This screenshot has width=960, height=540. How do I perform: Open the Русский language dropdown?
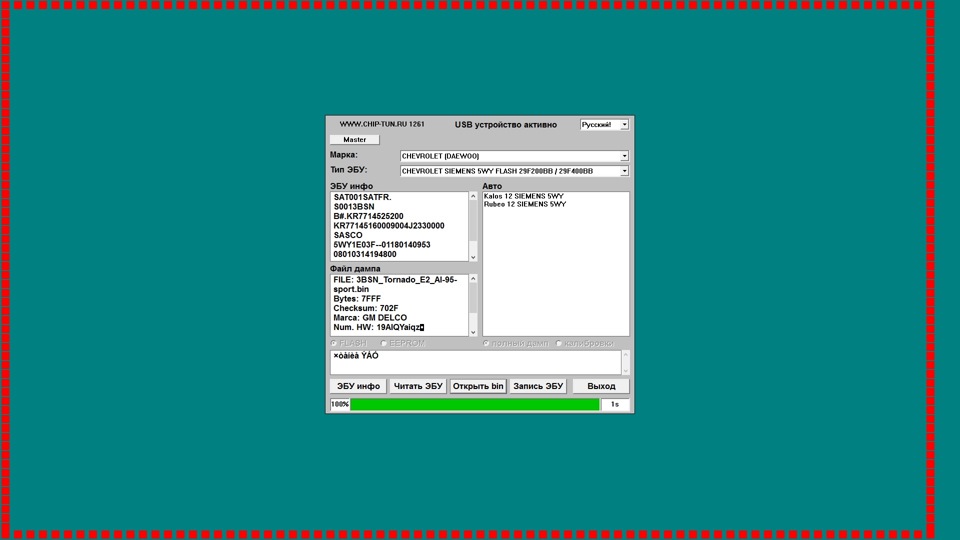(624, 125)
